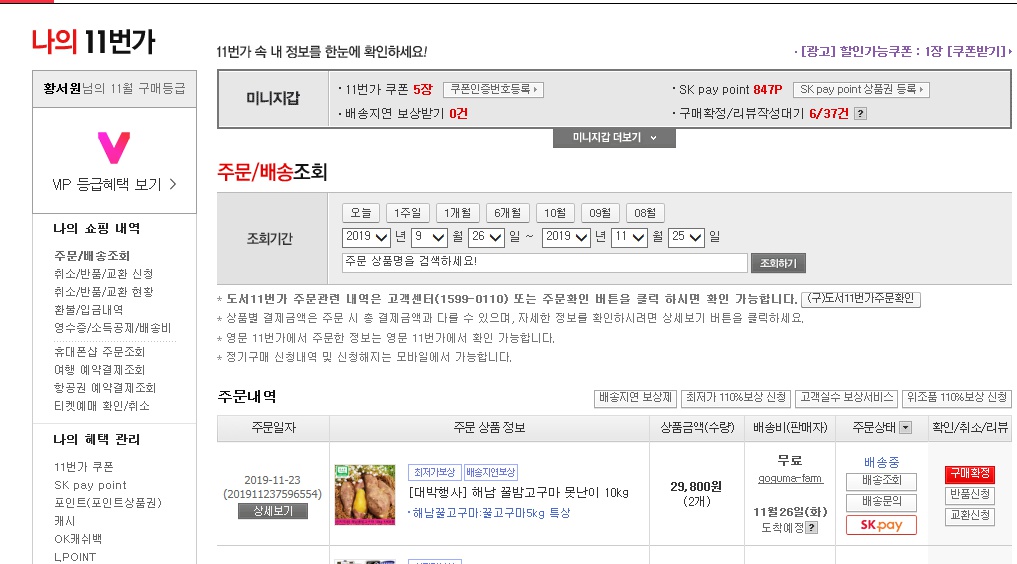Select the 10월 period button
1017x564 pixels.
tap(555, 213)
